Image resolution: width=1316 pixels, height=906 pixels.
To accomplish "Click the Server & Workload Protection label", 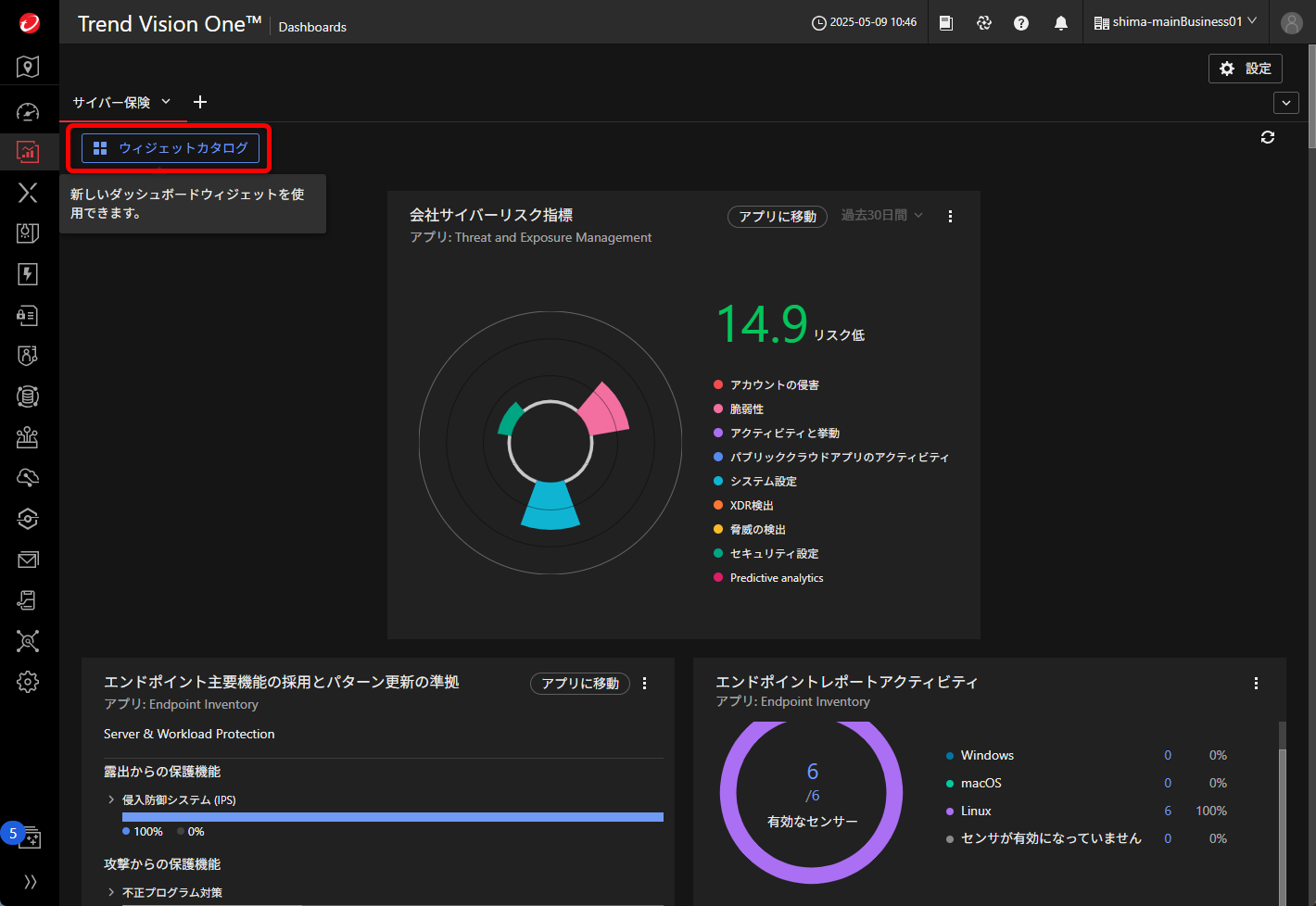I will coord(189,734).
